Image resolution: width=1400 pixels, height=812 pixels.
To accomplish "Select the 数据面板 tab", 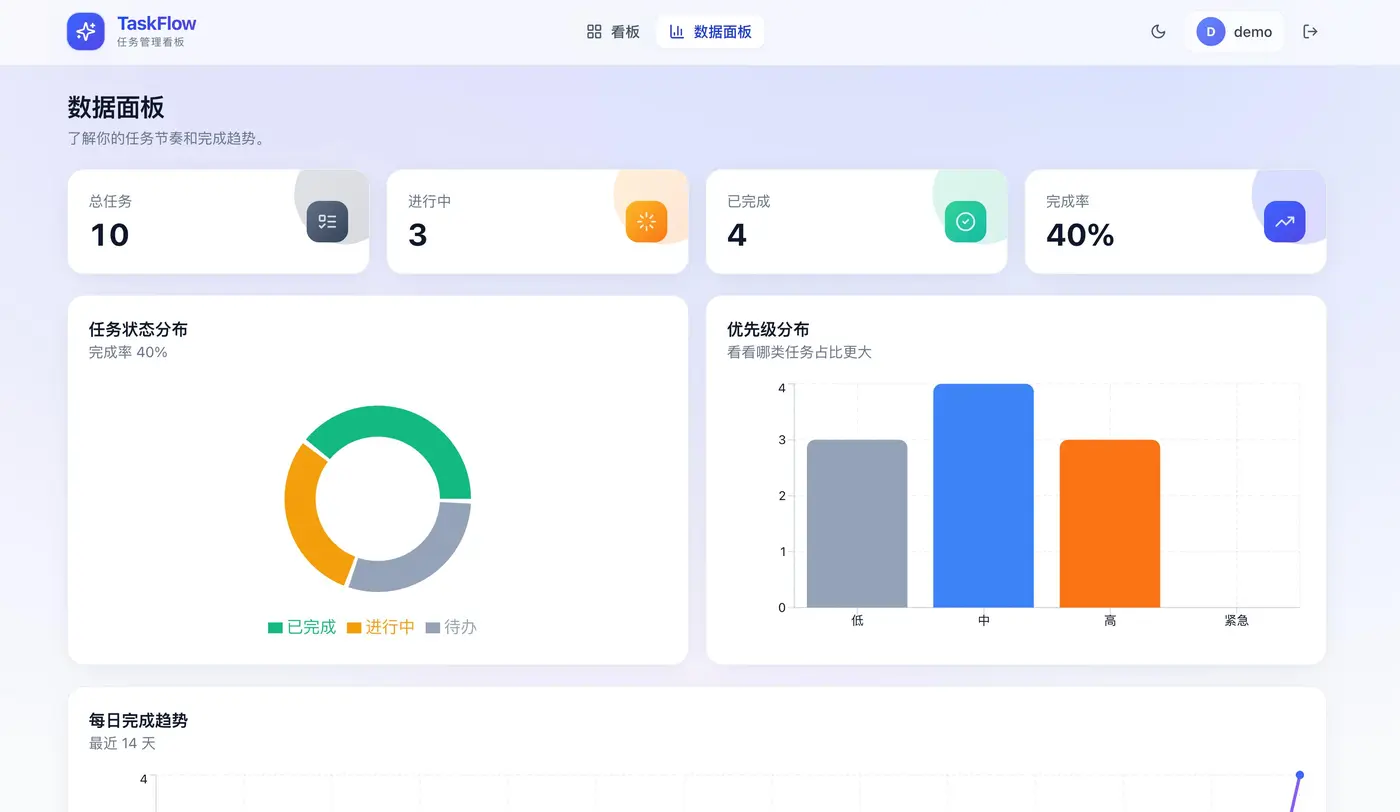I will pyautogui.click(x=710, y=31).
